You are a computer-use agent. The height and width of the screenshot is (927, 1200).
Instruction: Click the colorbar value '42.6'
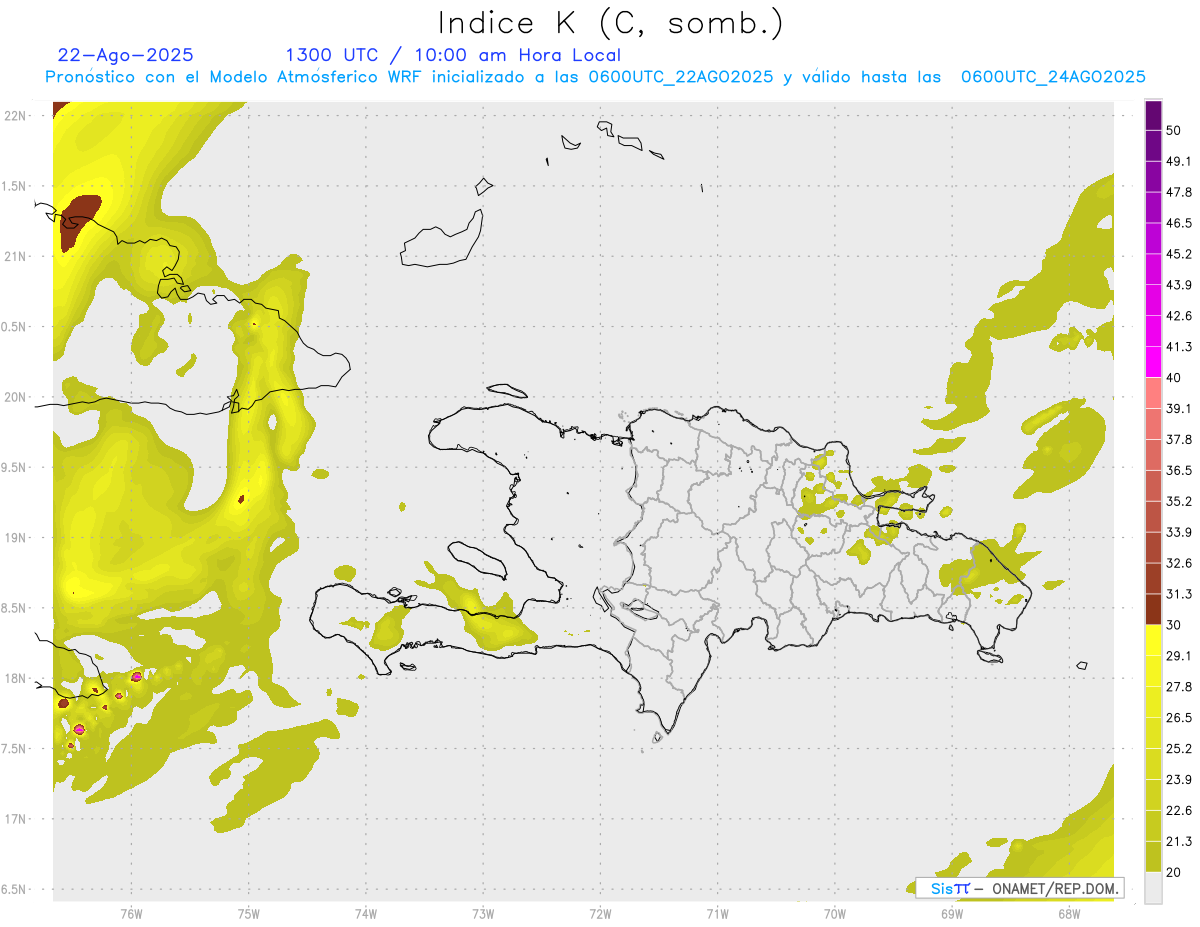[x=1179, y=316]
